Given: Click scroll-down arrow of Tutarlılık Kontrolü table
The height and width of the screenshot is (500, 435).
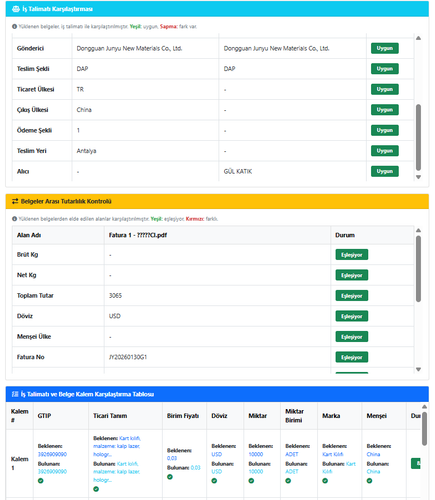Looking at the screenshot, I should (418, 369).
